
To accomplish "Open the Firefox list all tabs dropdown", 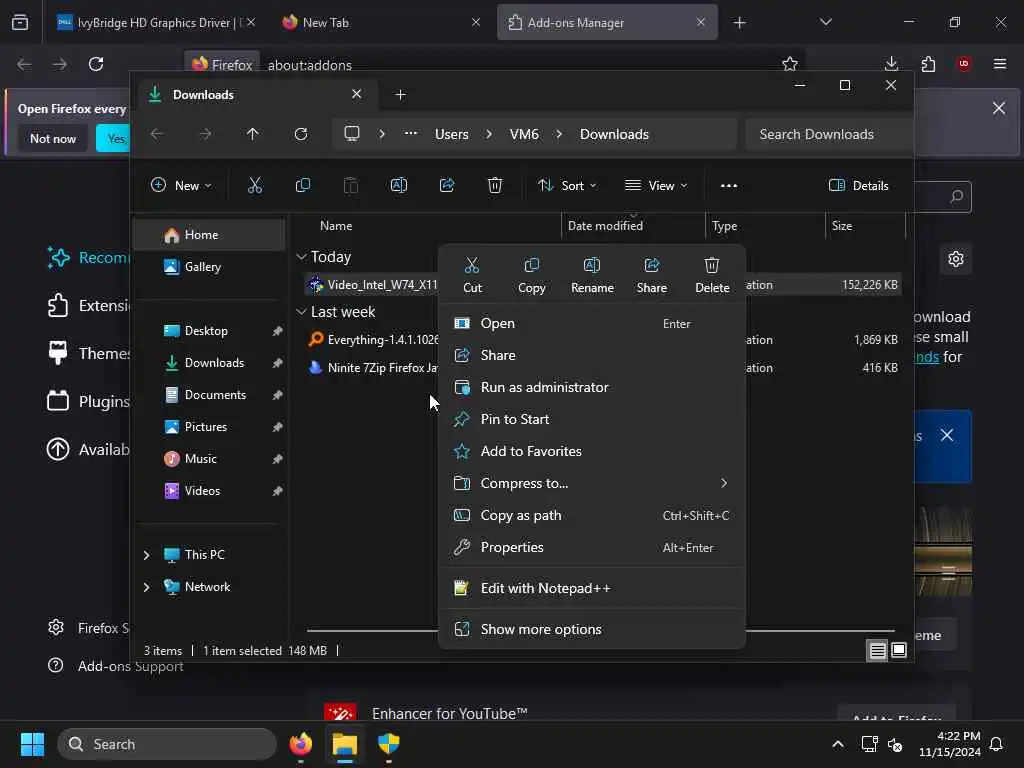I will coord(826,22).
